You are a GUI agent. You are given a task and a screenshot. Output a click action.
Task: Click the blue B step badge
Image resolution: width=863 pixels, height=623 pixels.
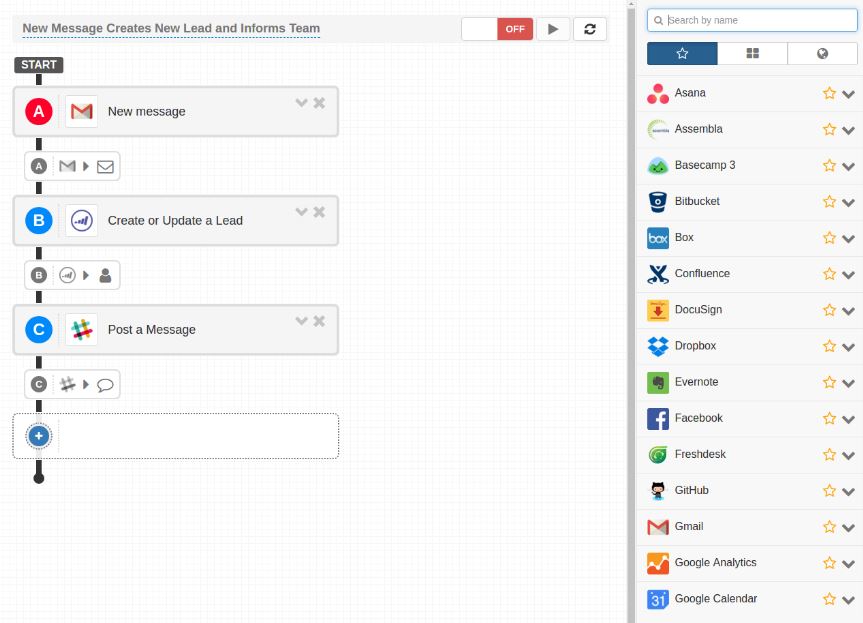click(39, 221)
